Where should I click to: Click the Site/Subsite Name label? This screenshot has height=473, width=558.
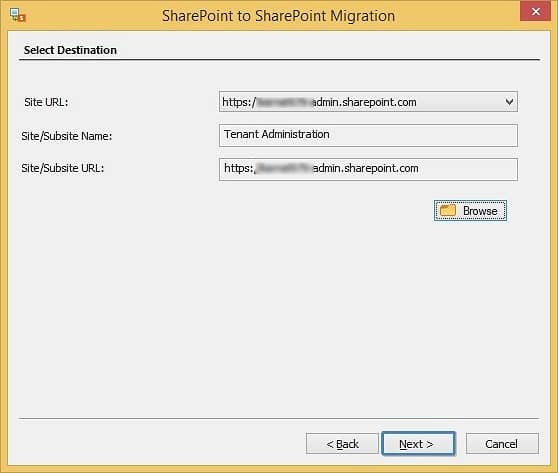pyautogui.click(x=67, y=136)
